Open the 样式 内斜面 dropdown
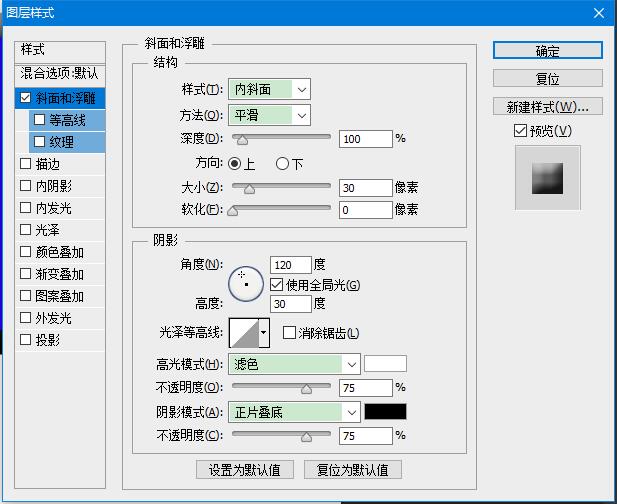Image resolution: width=617 pixels, height=504 pixels. [269, 89]
